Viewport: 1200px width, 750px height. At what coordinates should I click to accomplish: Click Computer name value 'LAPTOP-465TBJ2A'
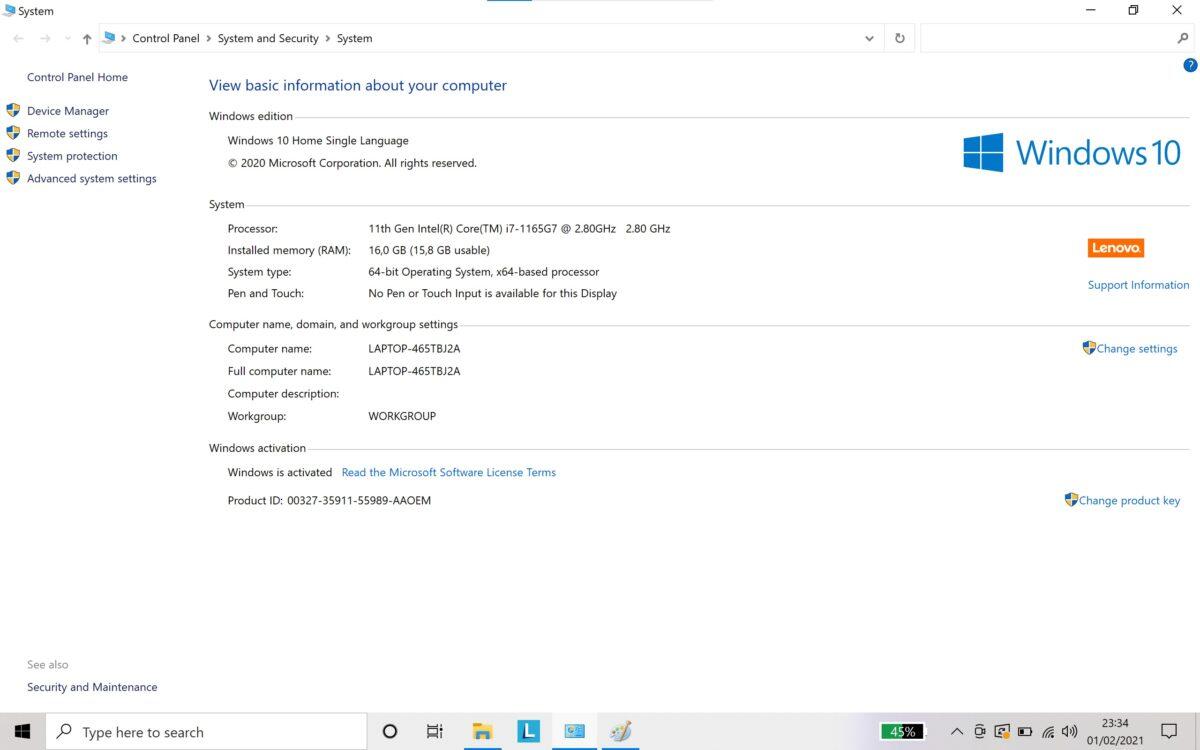click(x=414, y=349)
